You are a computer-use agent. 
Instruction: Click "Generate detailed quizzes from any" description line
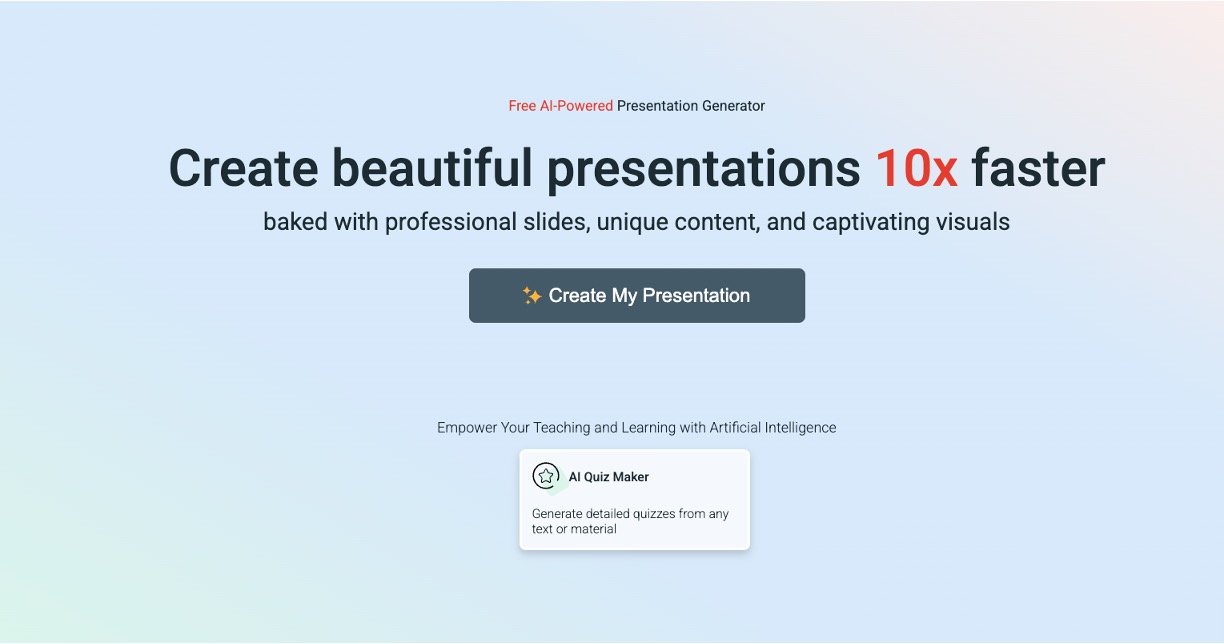coord(630,514)
